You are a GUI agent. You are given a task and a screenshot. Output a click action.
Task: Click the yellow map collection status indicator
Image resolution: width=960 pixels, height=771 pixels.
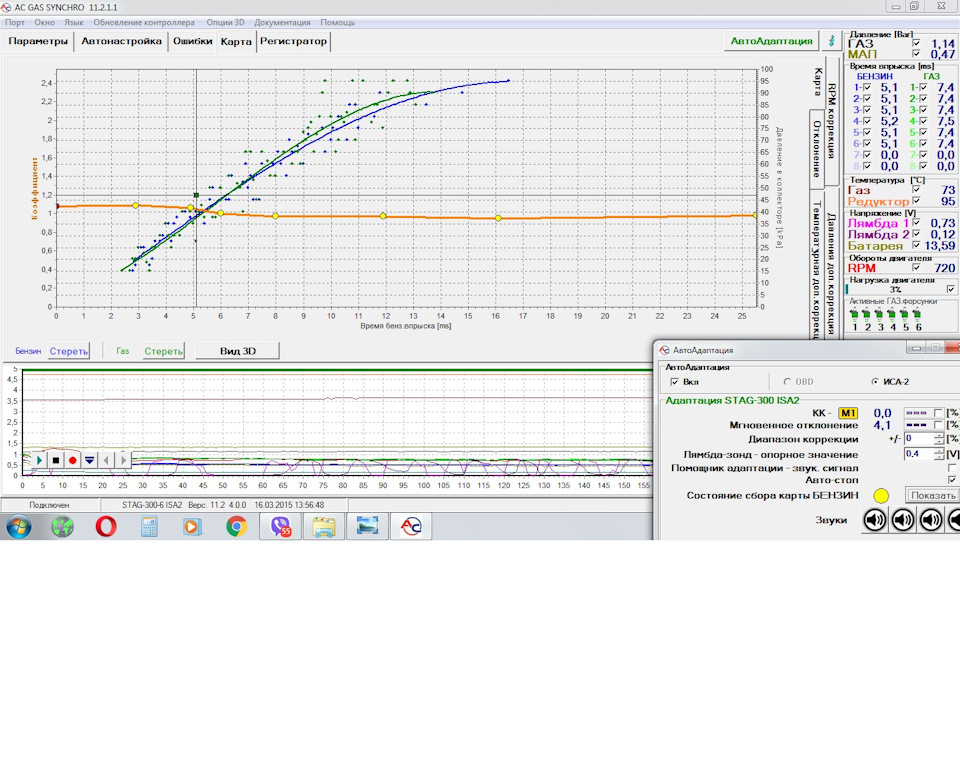coord(881,495)
